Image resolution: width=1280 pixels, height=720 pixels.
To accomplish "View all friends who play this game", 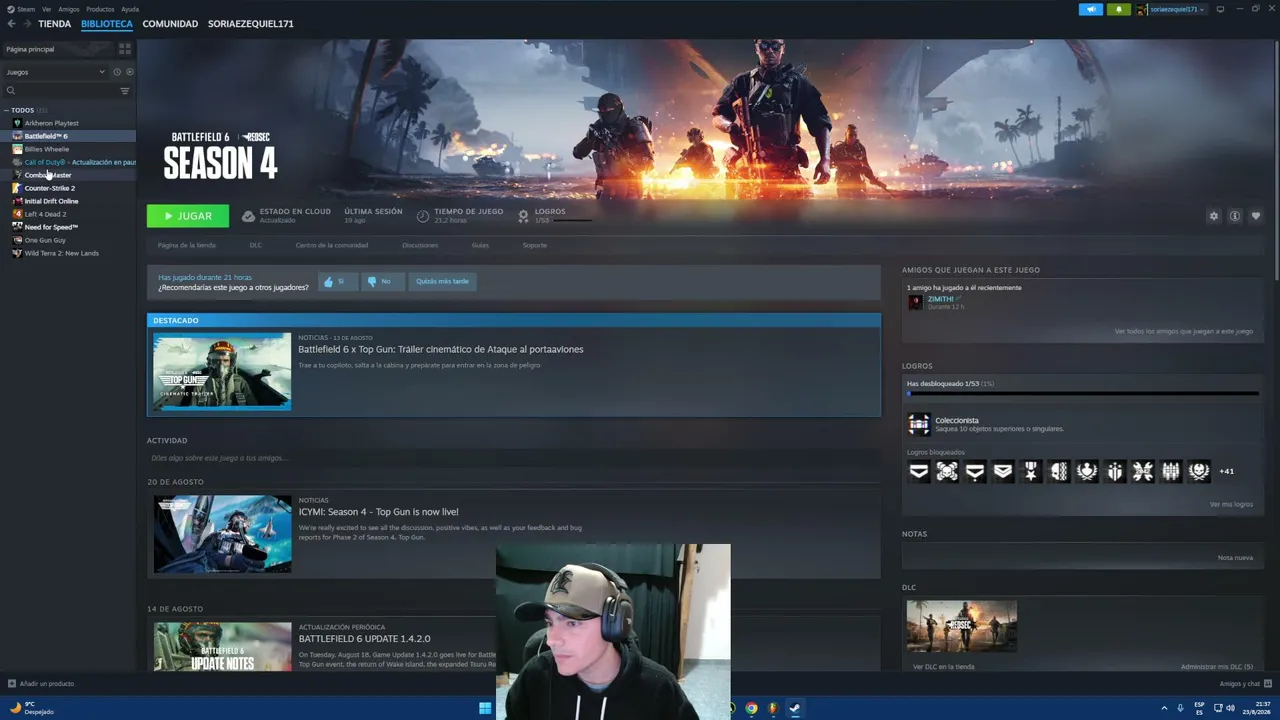I will point(1184,331).
